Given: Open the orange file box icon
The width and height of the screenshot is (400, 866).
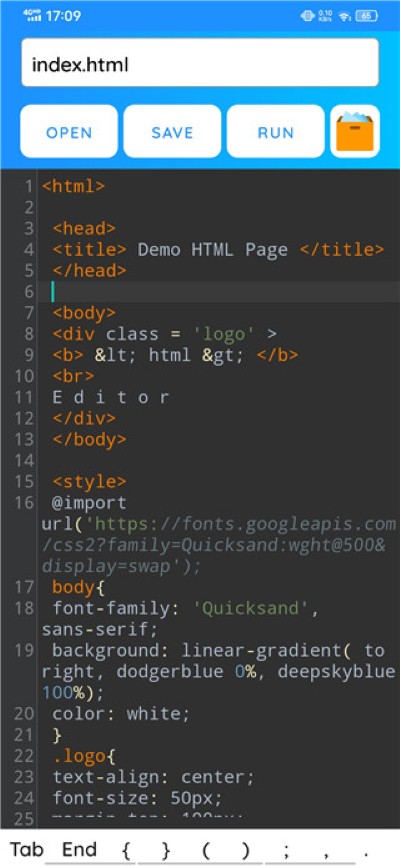Looking at the screenshot, I should point(355,131).
